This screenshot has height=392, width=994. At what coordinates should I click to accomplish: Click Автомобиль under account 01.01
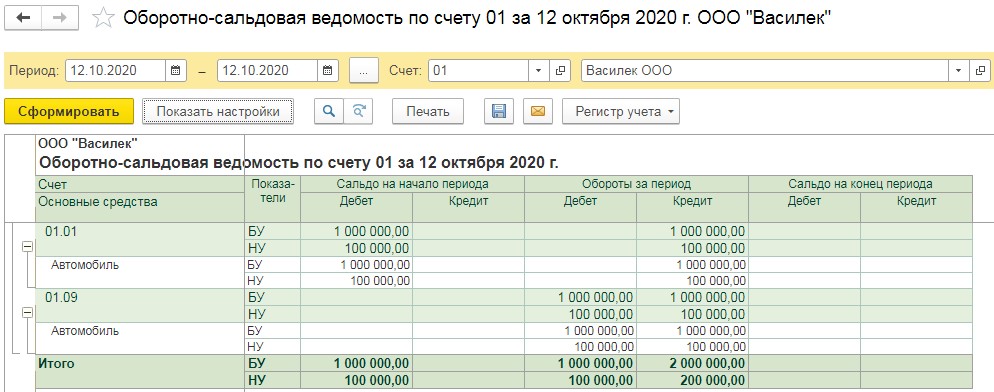coord(85,265)
